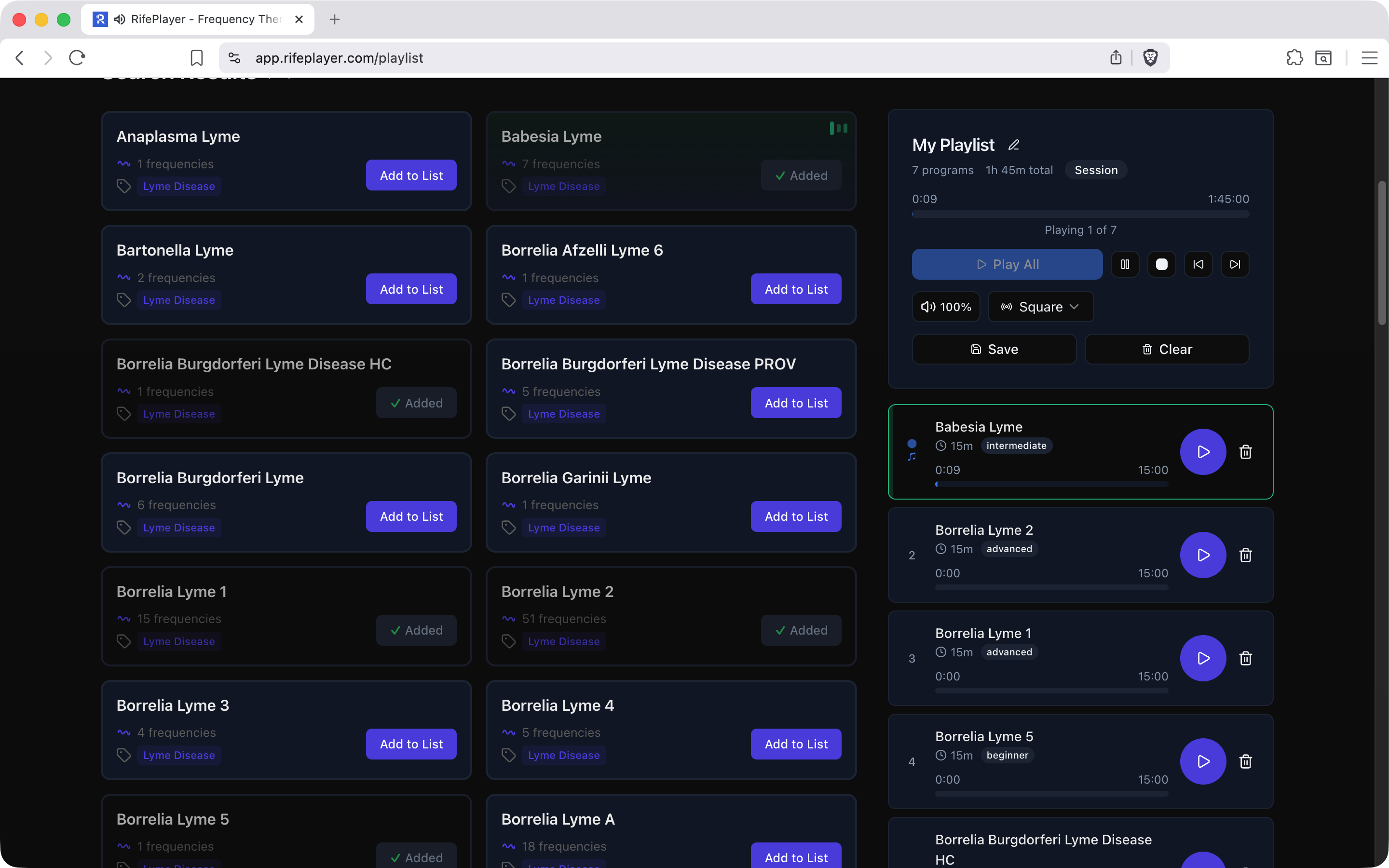Save the playlist
1389x868 pixels.
click(x=994, y=349)
